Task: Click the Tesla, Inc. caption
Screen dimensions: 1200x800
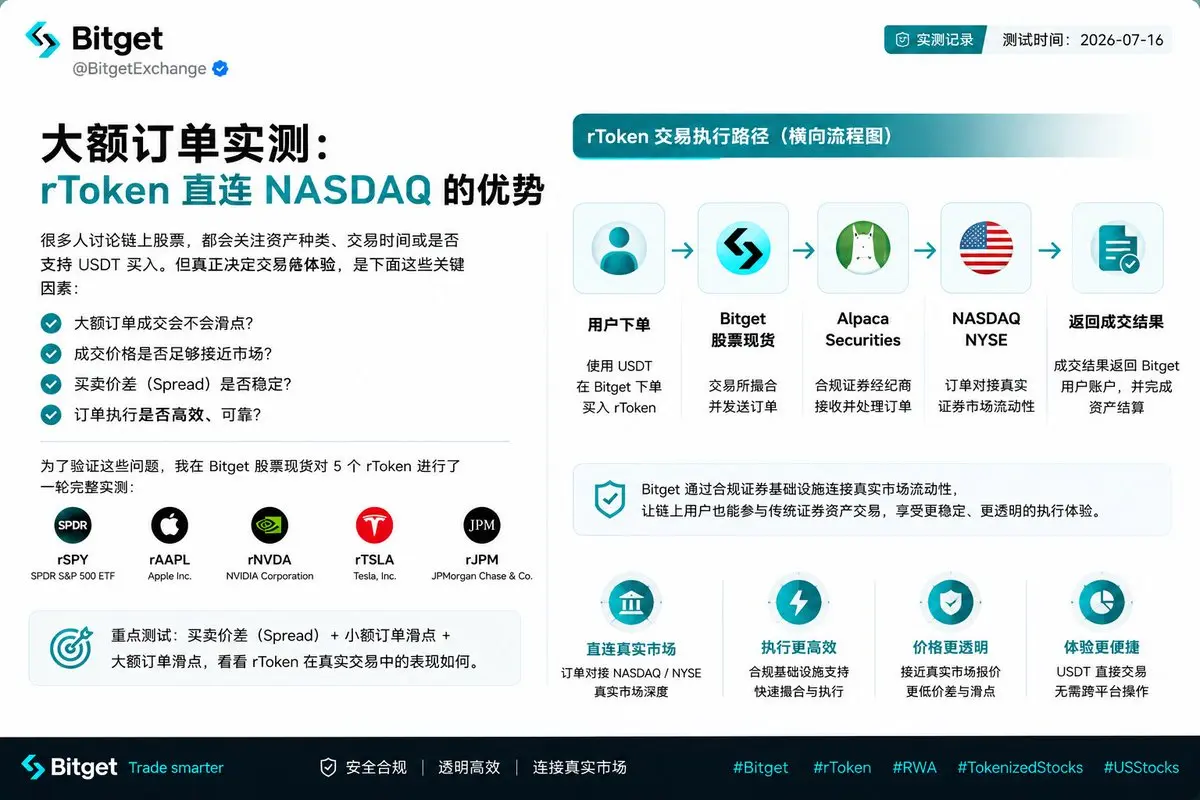Action: (x=374, y=577)
